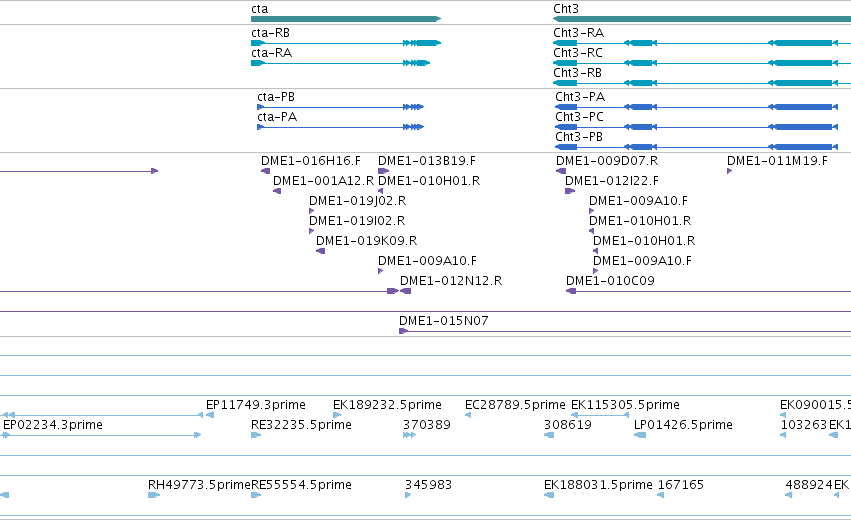Select the LP01426.5prime label

pos(683,425)
